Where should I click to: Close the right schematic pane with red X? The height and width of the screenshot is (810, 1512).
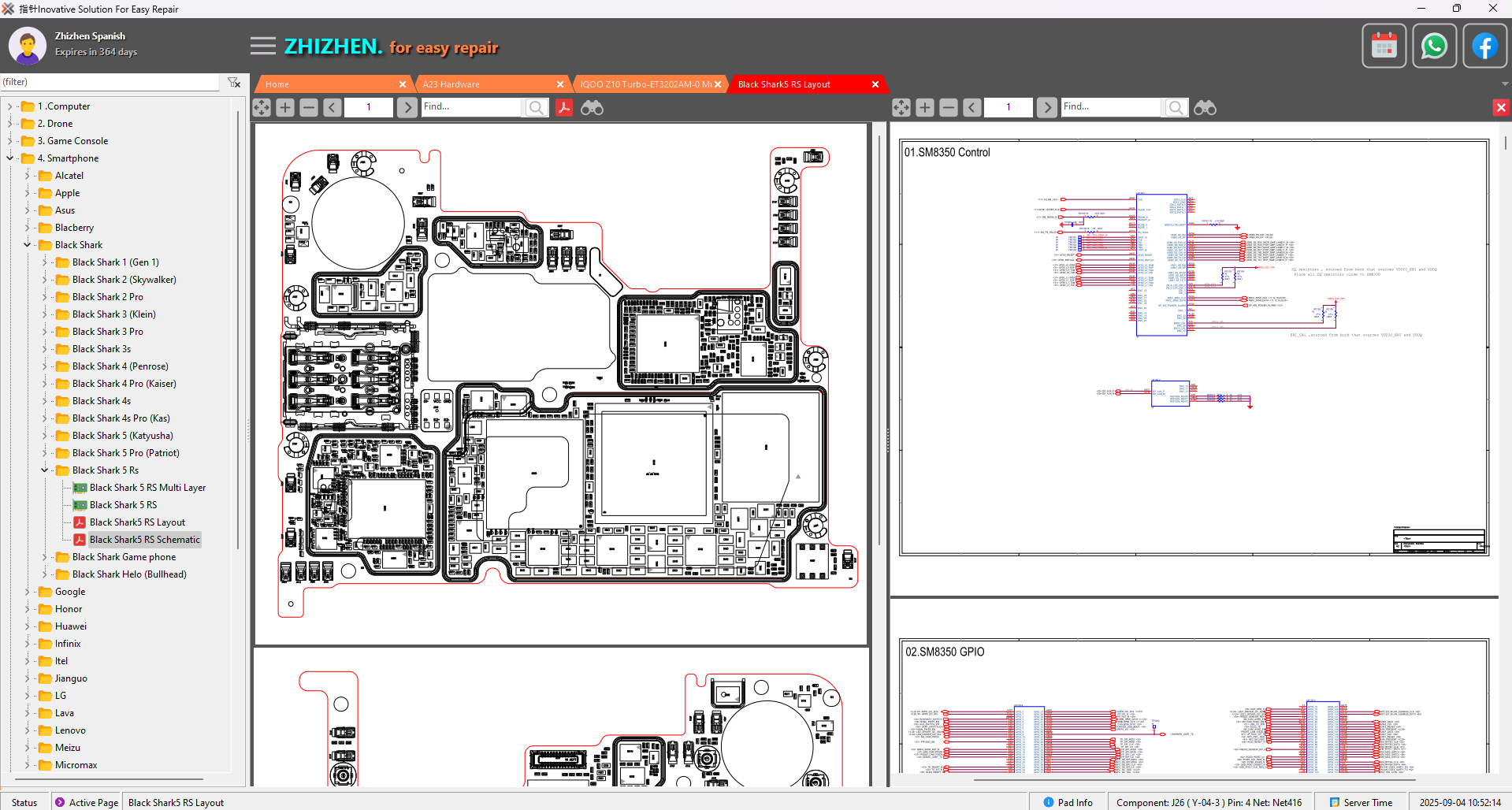[1501, 107]
